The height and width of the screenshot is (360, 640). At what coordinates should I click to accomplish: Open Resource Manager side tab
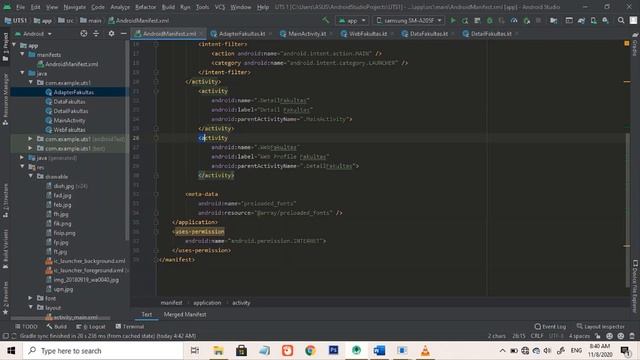[x=5, y=99]
